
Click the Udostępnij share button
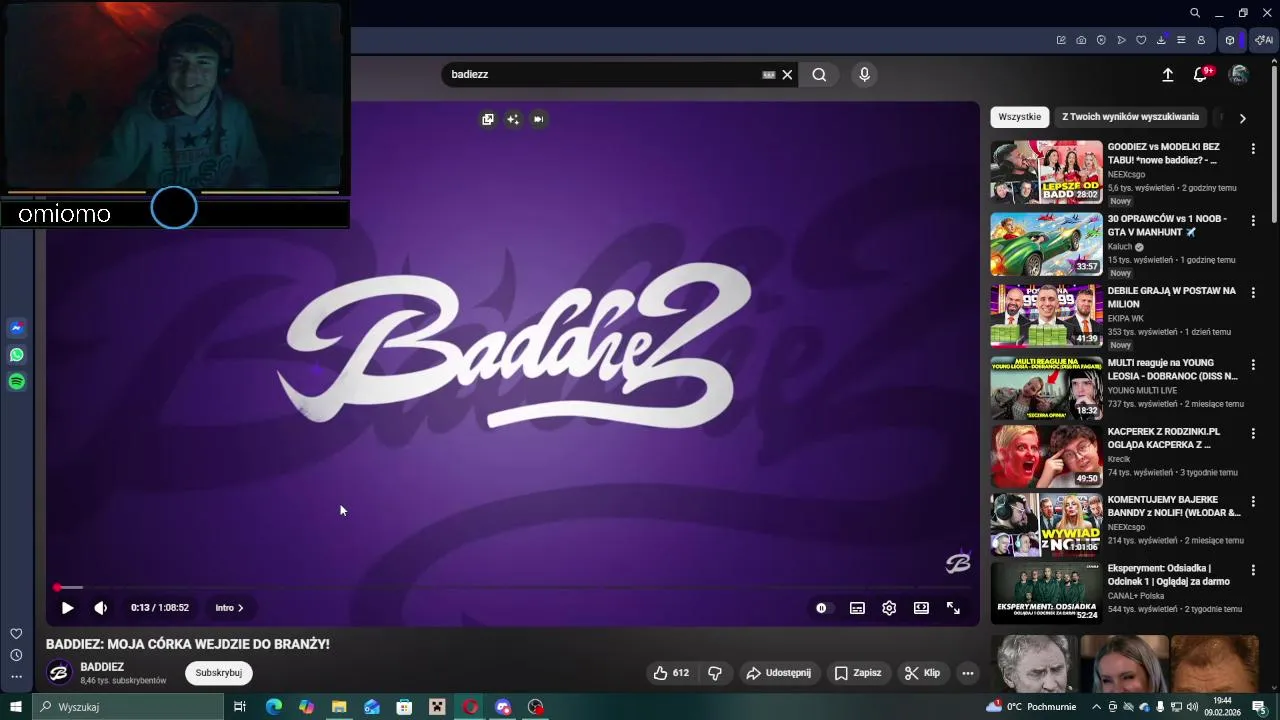pyautogui.click(x=779, y=673)
